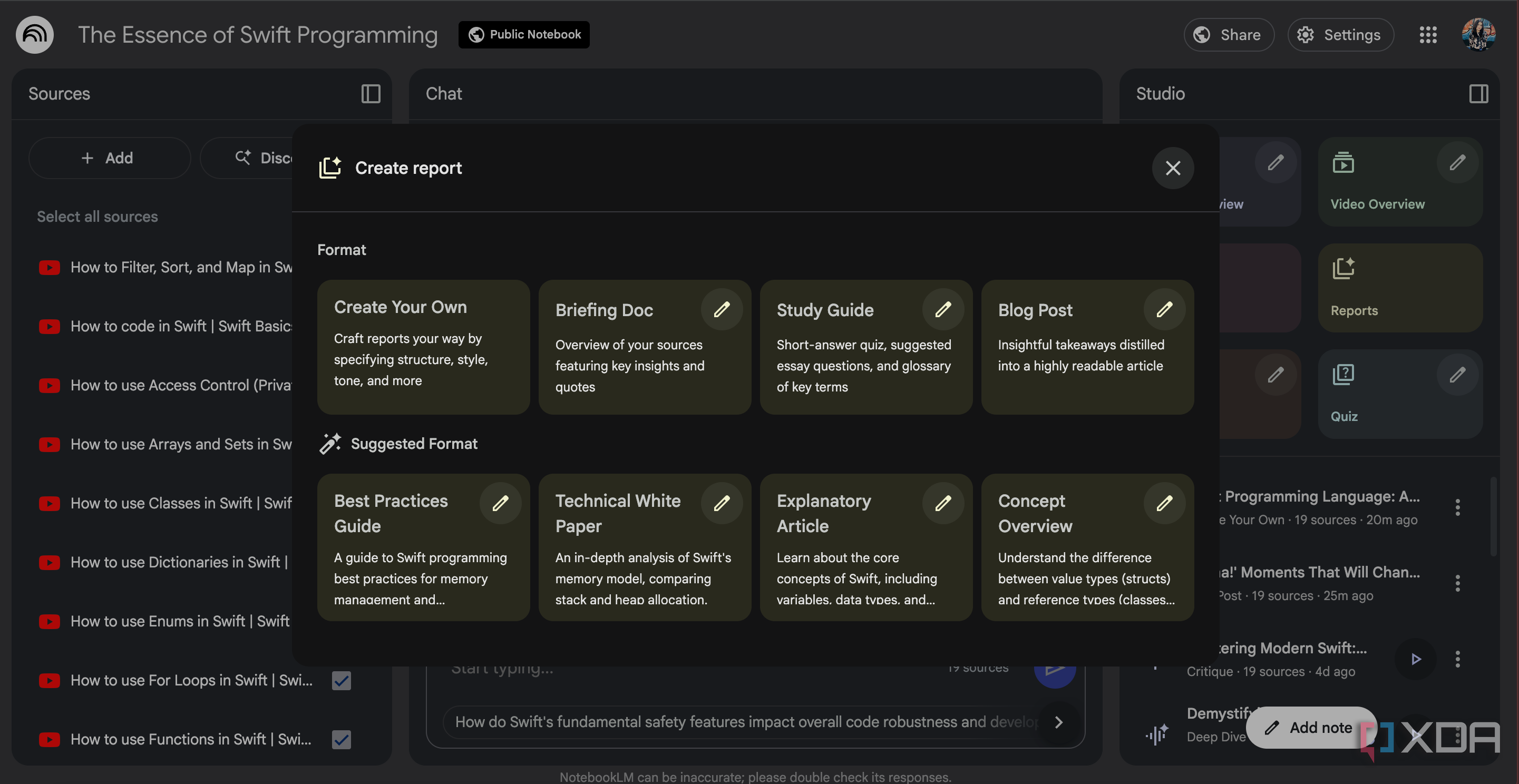
Task: Choose the Briefing Doc format card
Action: coord(644,347)
